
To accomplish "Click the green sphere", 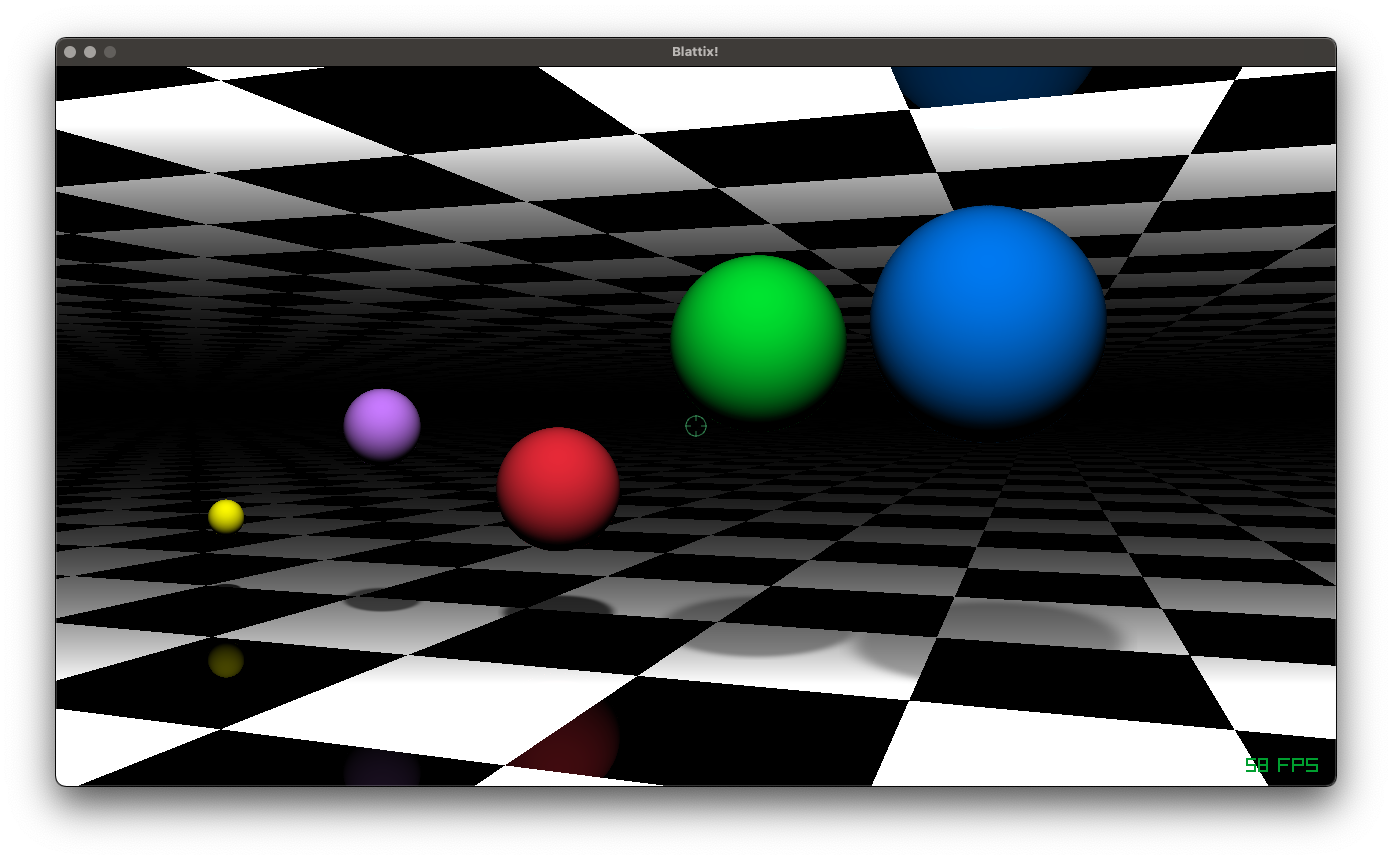I will click(758, 337).
